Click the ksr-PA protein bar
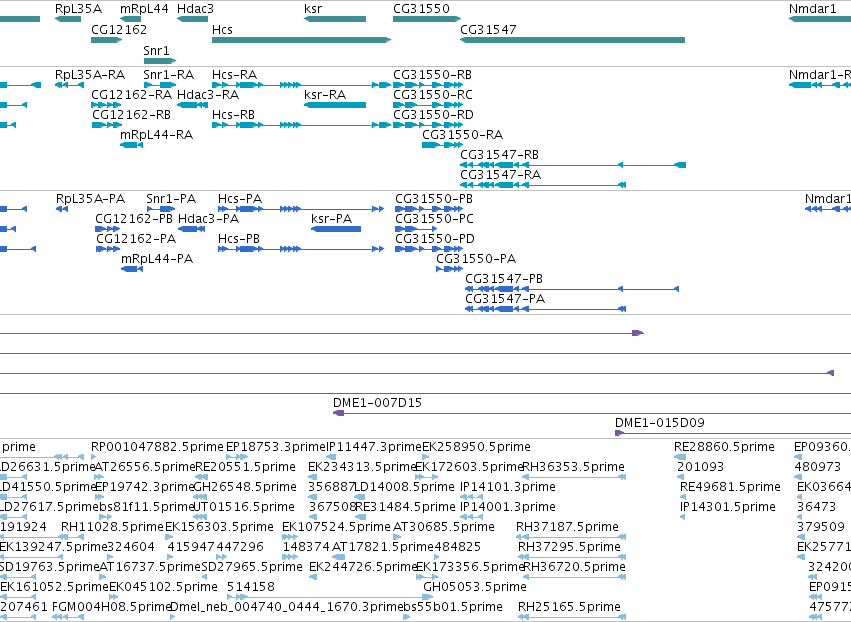This screenshot has width=851, height=622. click(336, 229)
